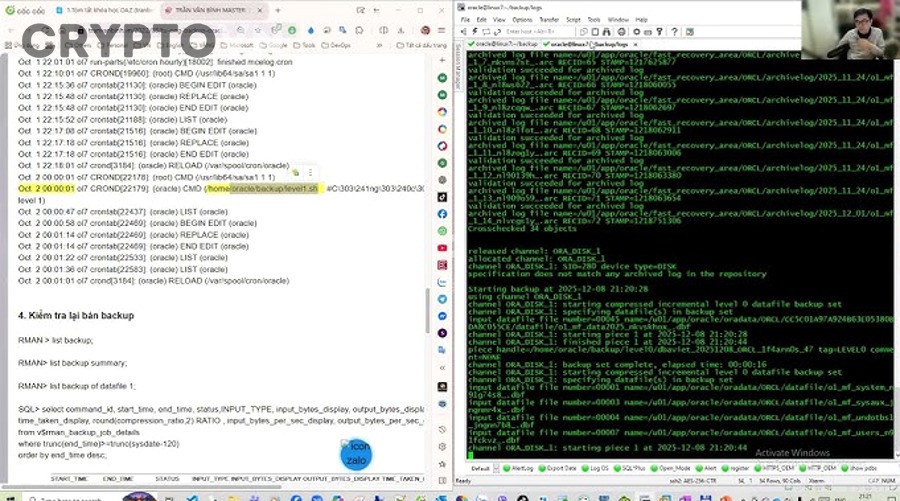Viewport: 900px width, 501px height.
Task: Click the TikTok icon in browser sidebar
Action: tap(442, 197)
